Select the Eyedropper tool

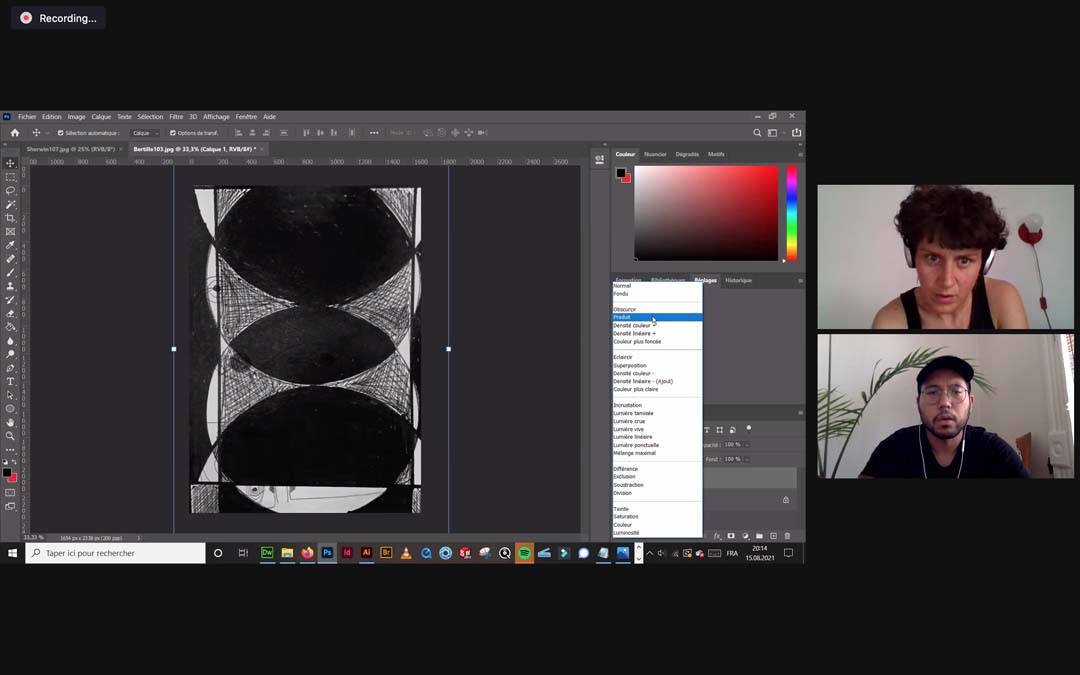point(10,245)
